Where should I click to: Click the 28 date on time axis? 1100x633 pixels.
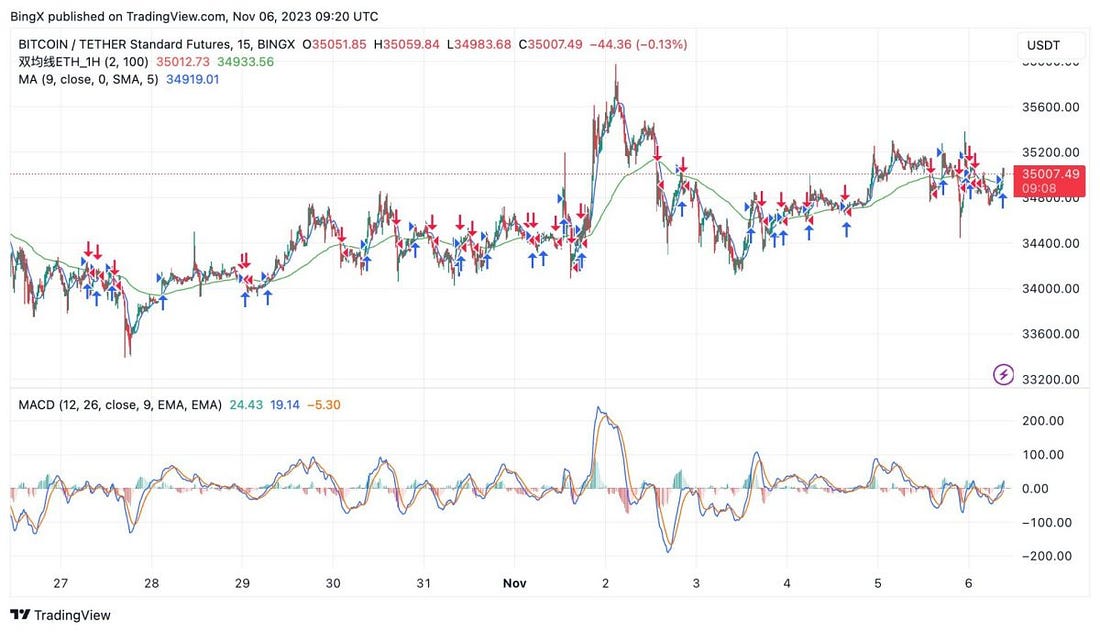coord(152,583)
